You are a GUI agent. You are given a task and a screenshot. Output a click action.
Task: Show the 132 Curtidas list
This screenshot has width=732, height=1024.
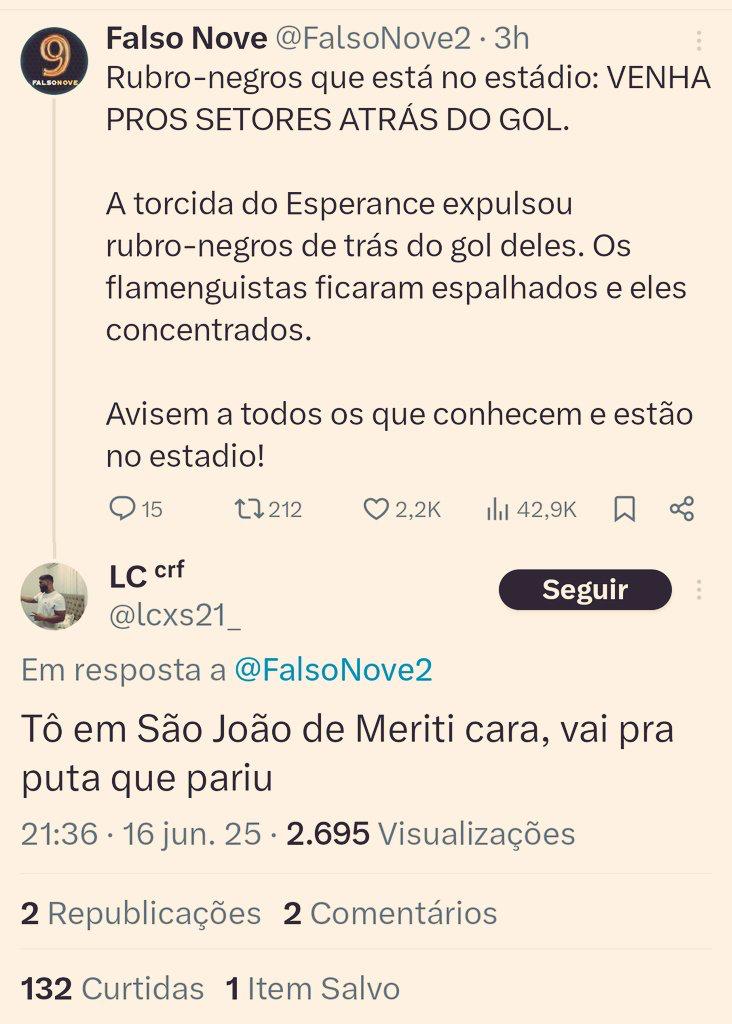pos(112,988)
